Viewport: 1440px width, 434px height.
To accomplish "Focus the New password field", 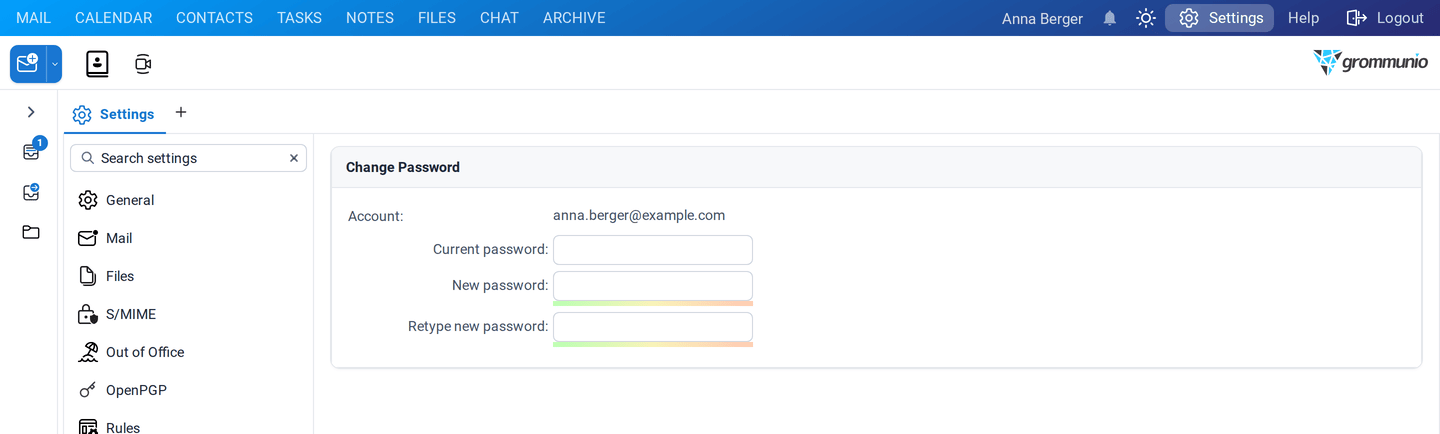I will (653, 286).
